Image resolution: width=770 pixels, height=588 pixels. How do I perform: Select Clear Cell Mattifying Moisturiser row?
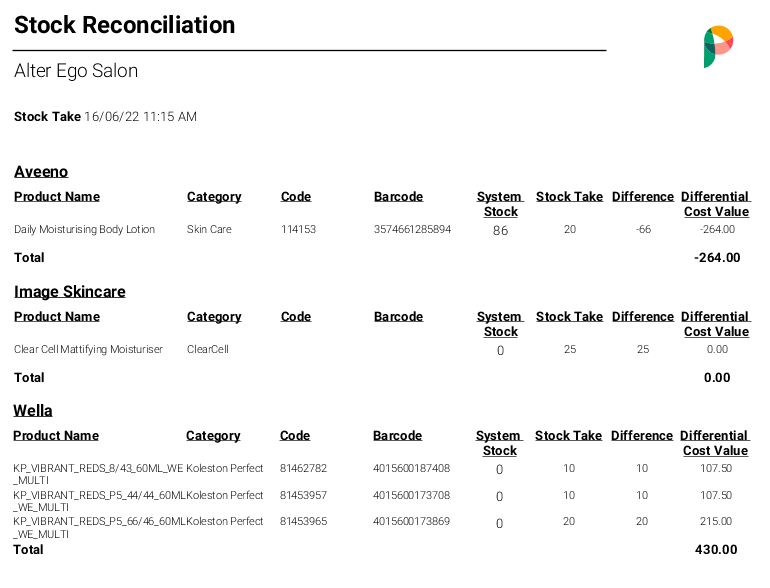tap(382, 349)
